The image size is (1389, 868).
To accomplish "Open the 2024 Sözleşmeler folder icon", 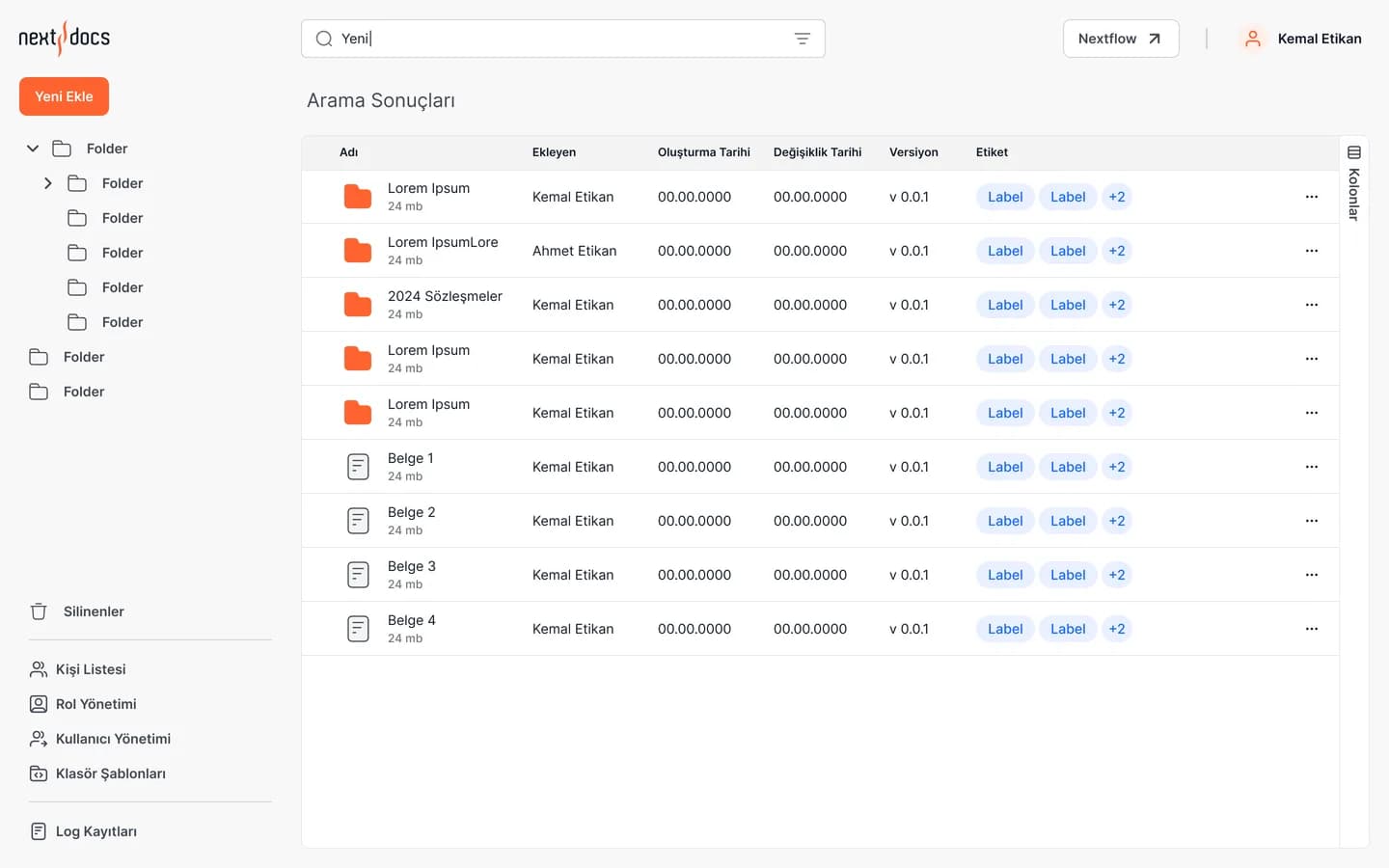I will click(x=358, y=305).
